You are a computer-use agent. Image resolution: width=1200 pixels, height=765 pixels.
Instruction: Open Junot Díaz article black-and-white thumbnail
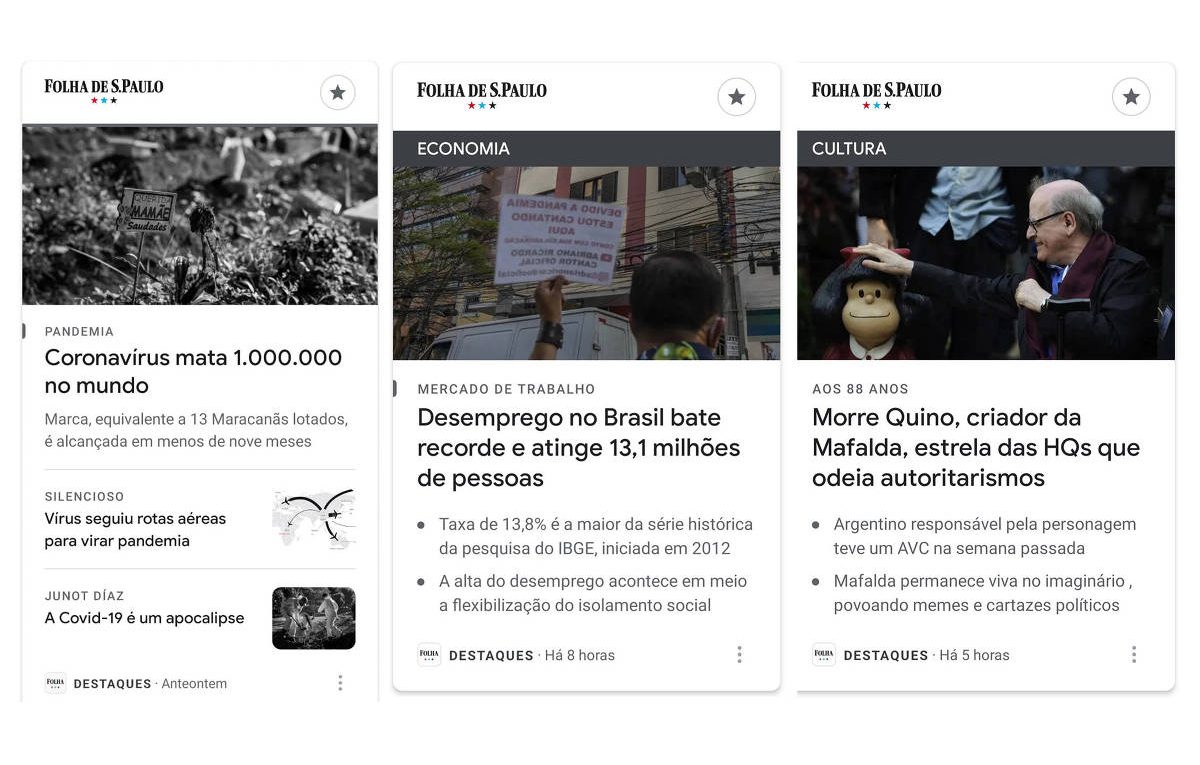click(314, 618)
